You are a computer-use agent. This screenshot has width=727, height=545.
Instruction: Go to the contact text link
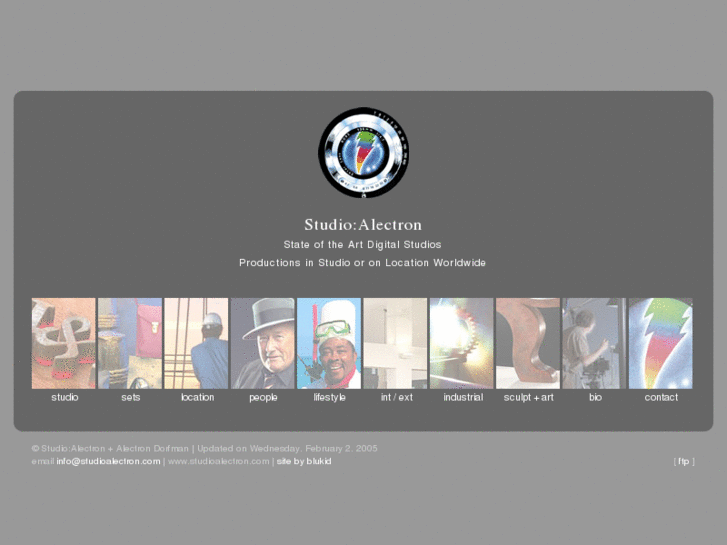[661, 398]
